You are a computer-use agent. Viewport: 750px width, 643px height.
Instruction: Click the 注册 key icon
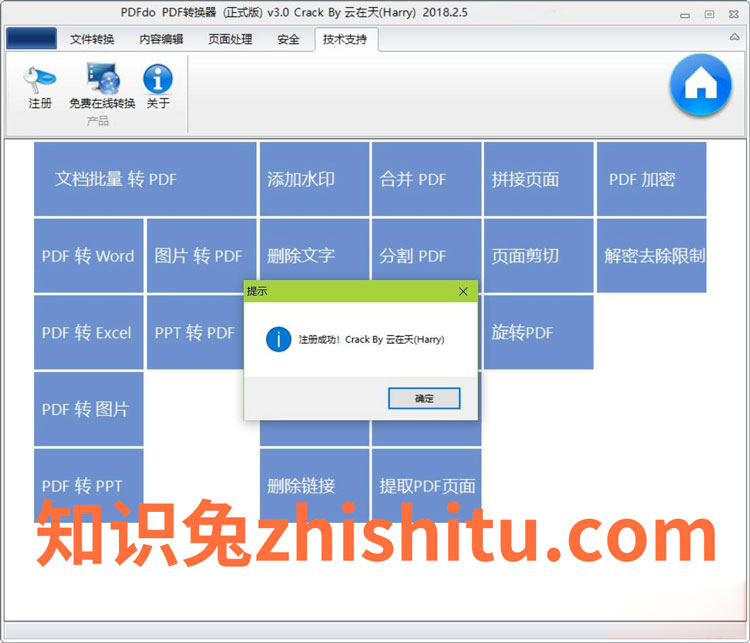(x=40, y=79)
